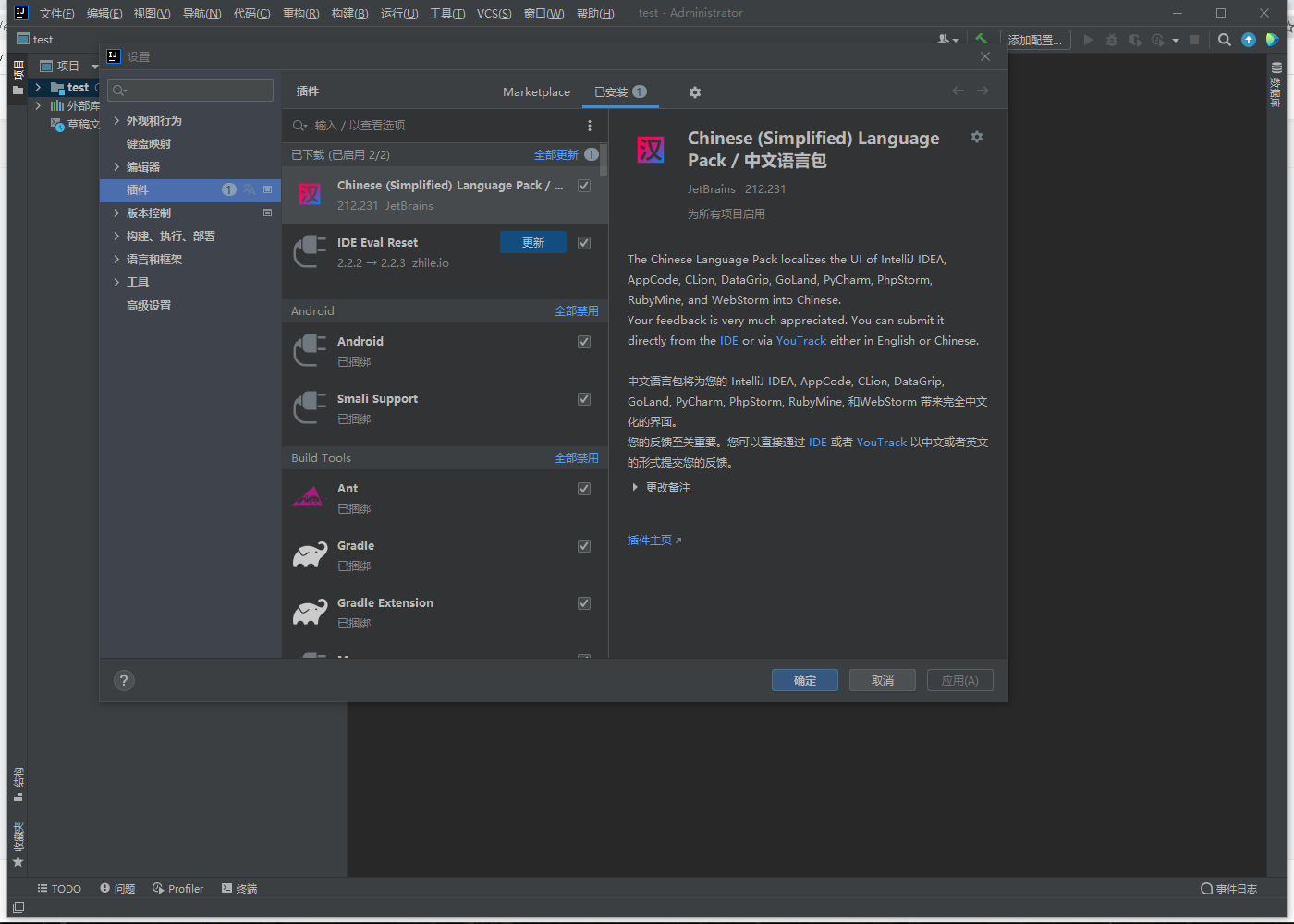Image resolution: width=1294 pixels, height=924 pixels.
Task: Expand the 更改备注 change notes section
Action: tap(635, 488)
